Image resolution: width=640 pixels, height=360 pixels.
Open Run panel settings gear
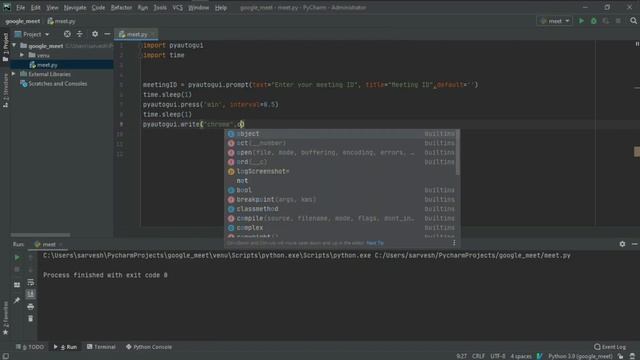622,244
